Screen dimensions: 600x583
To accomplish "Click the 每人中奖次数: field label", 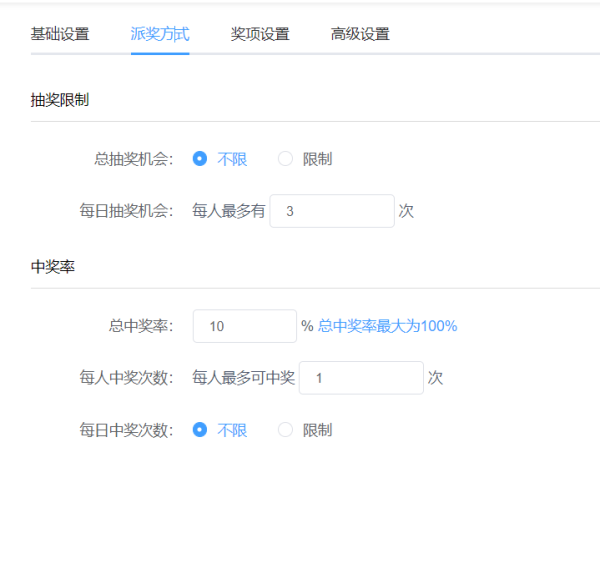I will point(127,378).
